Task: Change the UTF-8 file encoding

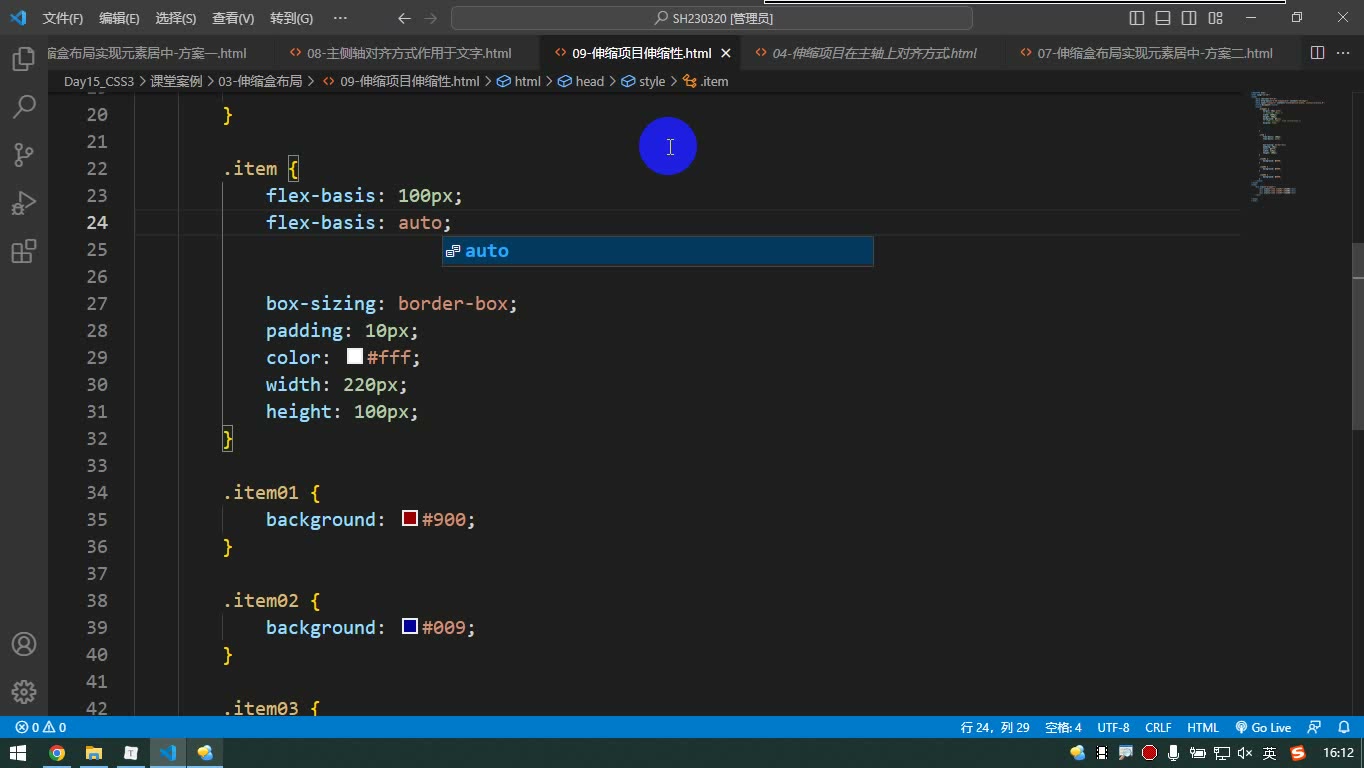Action: (x=1113, y=727)
